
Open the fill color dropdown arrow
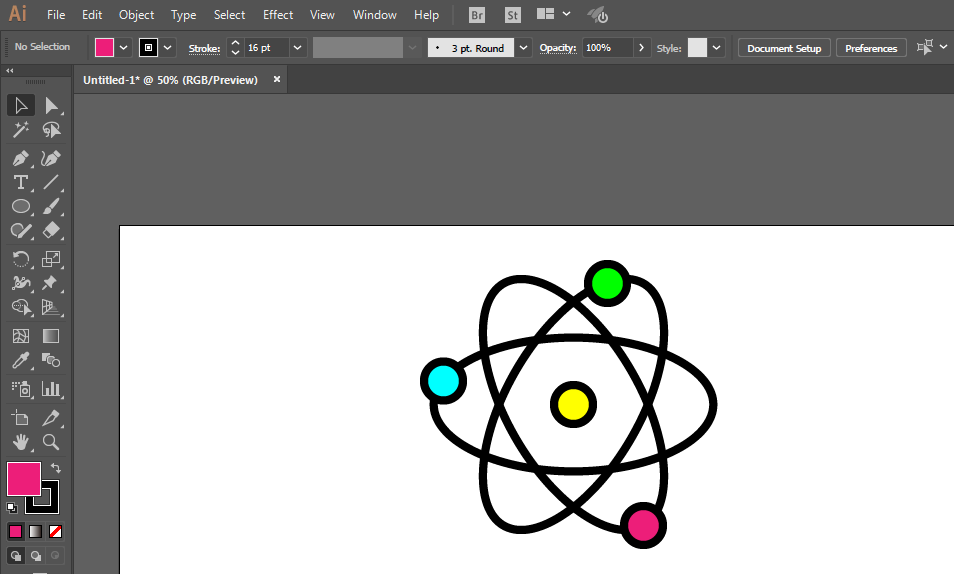tap(124, 47)
